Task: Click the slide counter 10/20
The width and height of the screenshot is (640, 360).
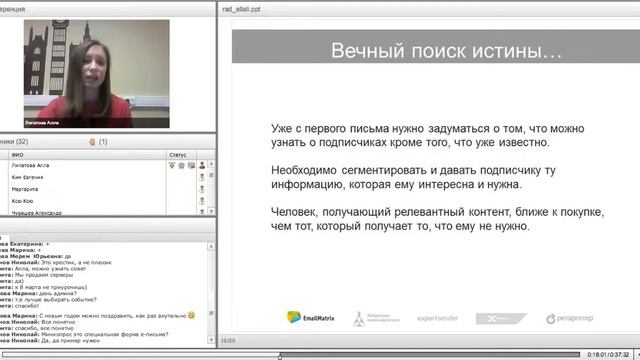Action: point(228,340)
